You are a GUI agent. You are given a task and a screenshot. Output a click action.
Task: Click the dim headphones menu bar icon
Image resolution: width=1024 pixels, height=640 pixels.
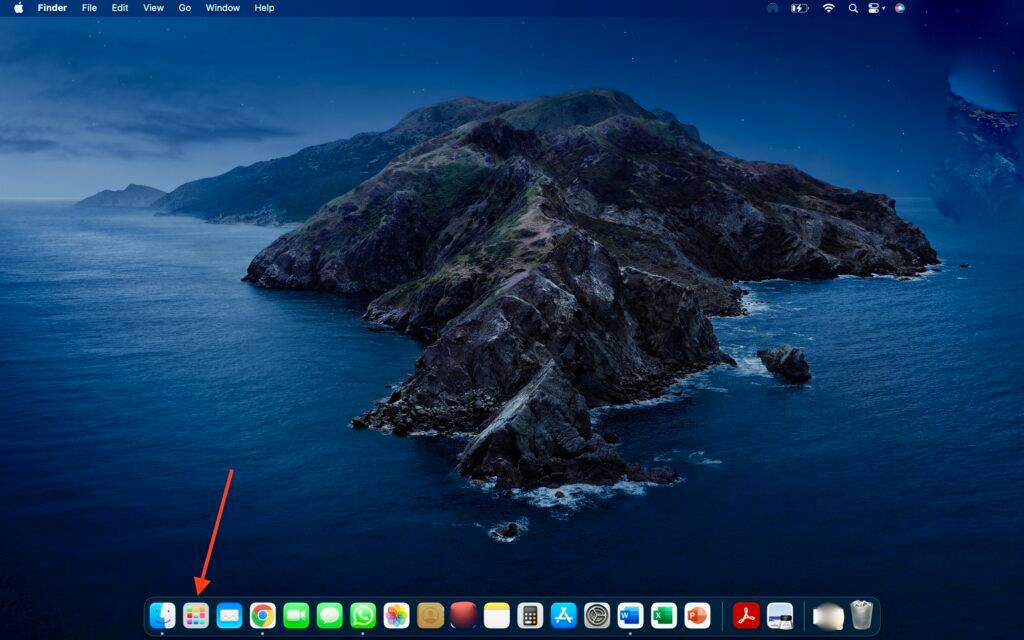[773, 8]
